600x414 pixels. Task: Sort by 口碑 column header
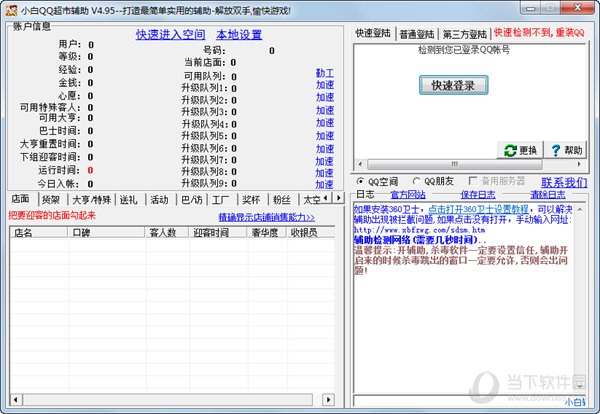[106, 232]
